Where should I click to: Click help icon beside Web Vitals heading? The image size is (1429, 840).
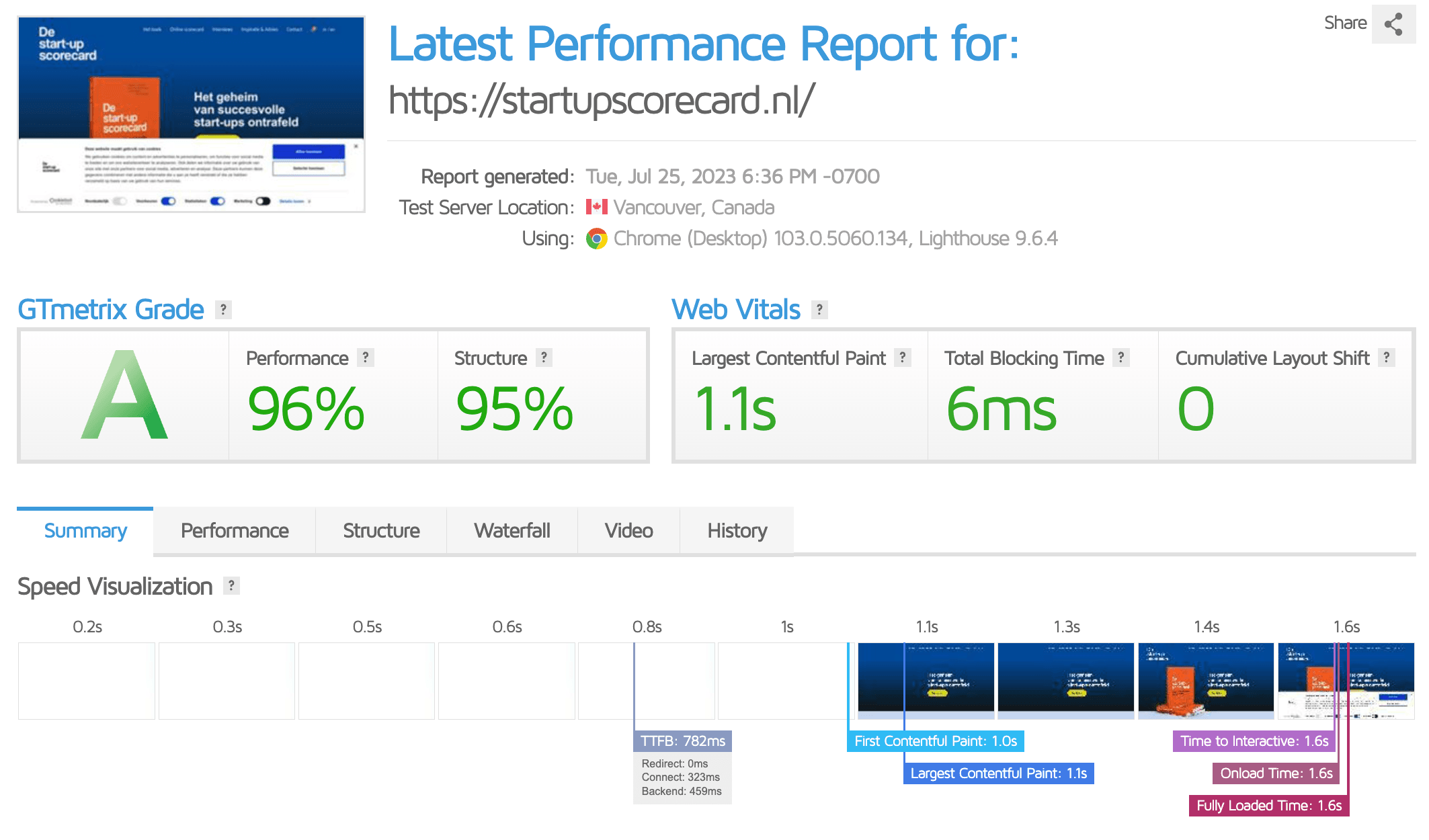pyautogui.click(x=819, y=310)
